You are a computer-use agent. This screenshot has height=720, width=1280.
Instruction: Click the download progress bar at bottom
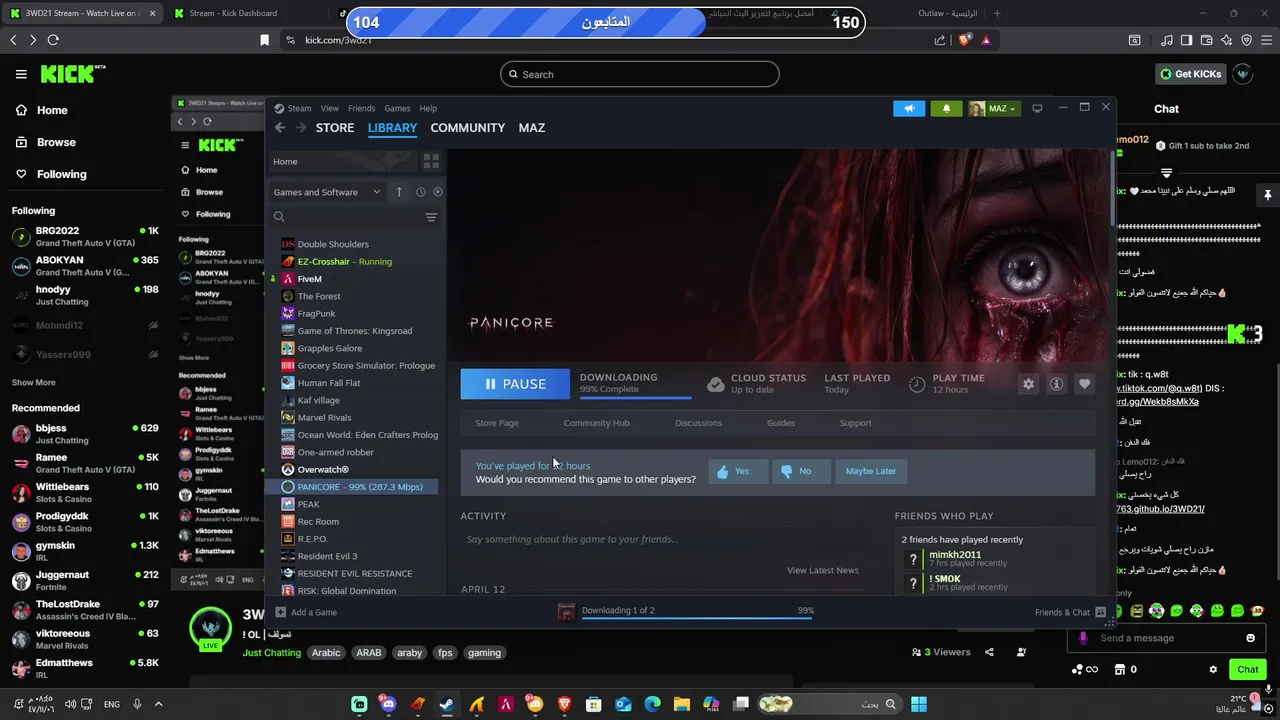697,617
